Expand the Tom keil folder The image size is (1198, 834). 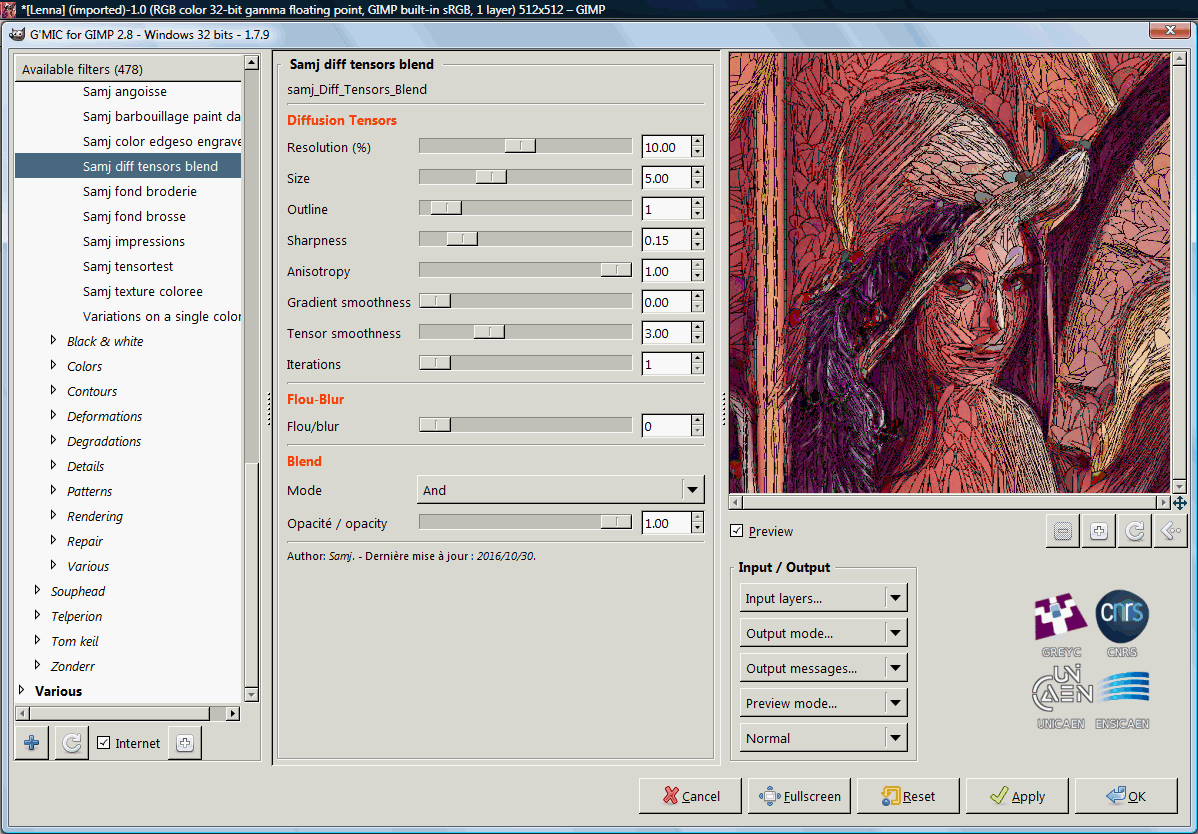[37, 640]
